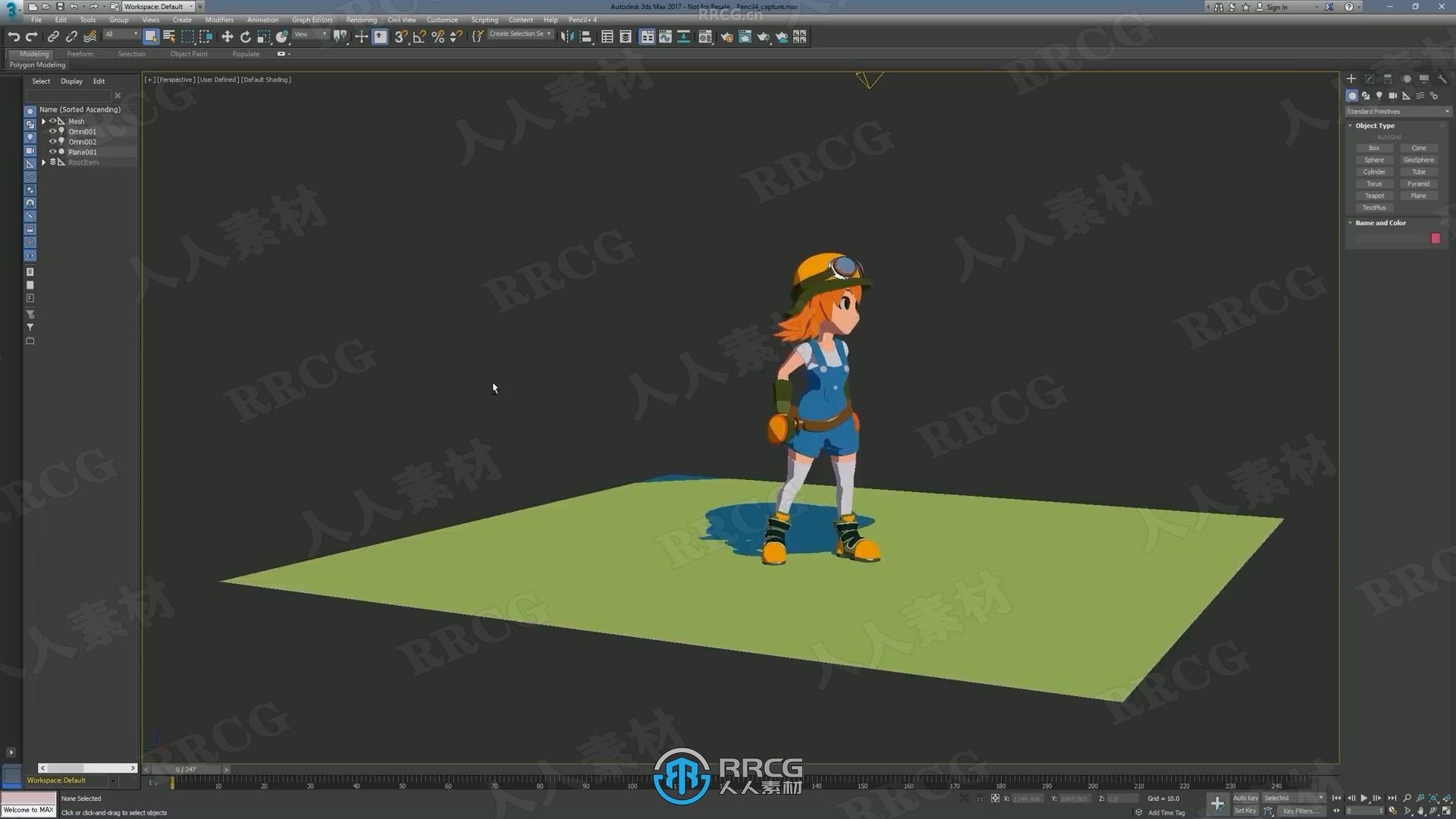
Task: Expand the RootItem tree node
Action: tap(43, 162)
